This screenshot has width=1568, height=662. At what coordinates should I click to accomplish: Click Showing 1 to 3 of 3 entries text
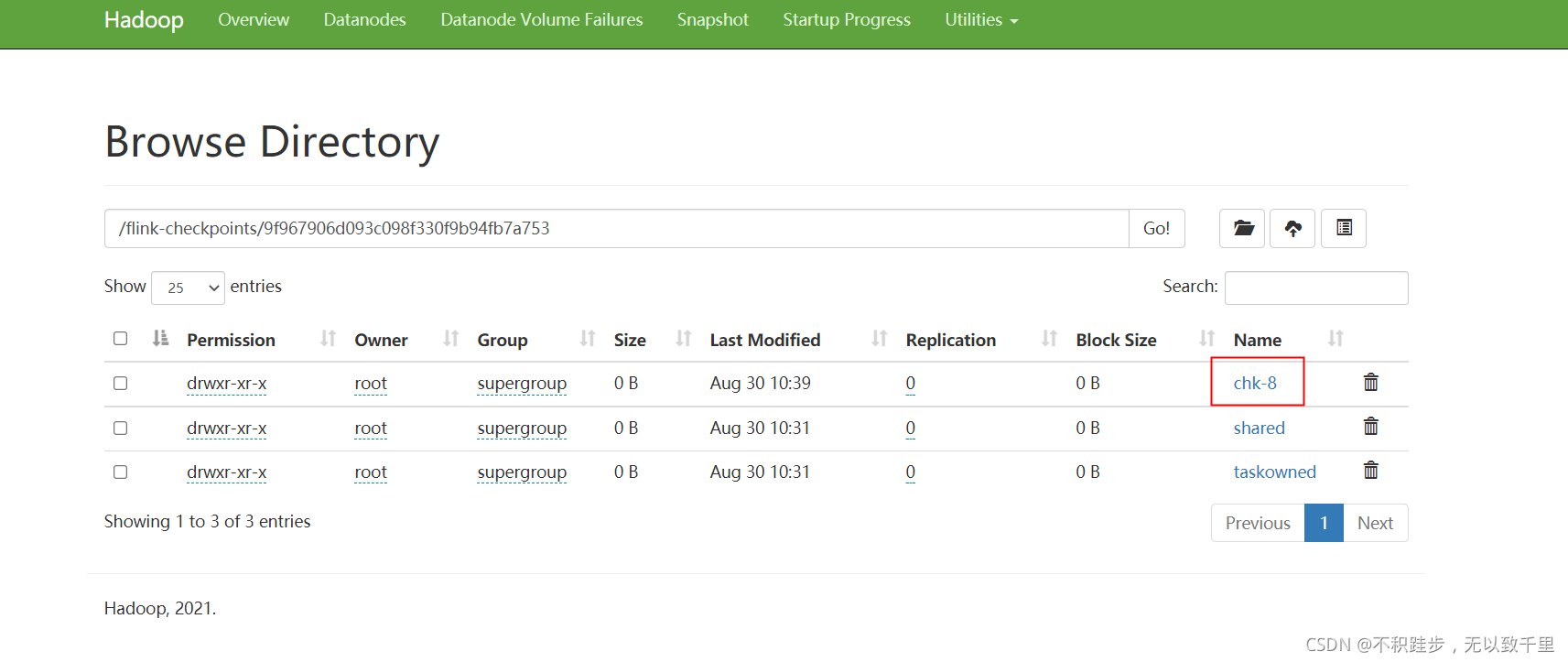coord(207,521)
